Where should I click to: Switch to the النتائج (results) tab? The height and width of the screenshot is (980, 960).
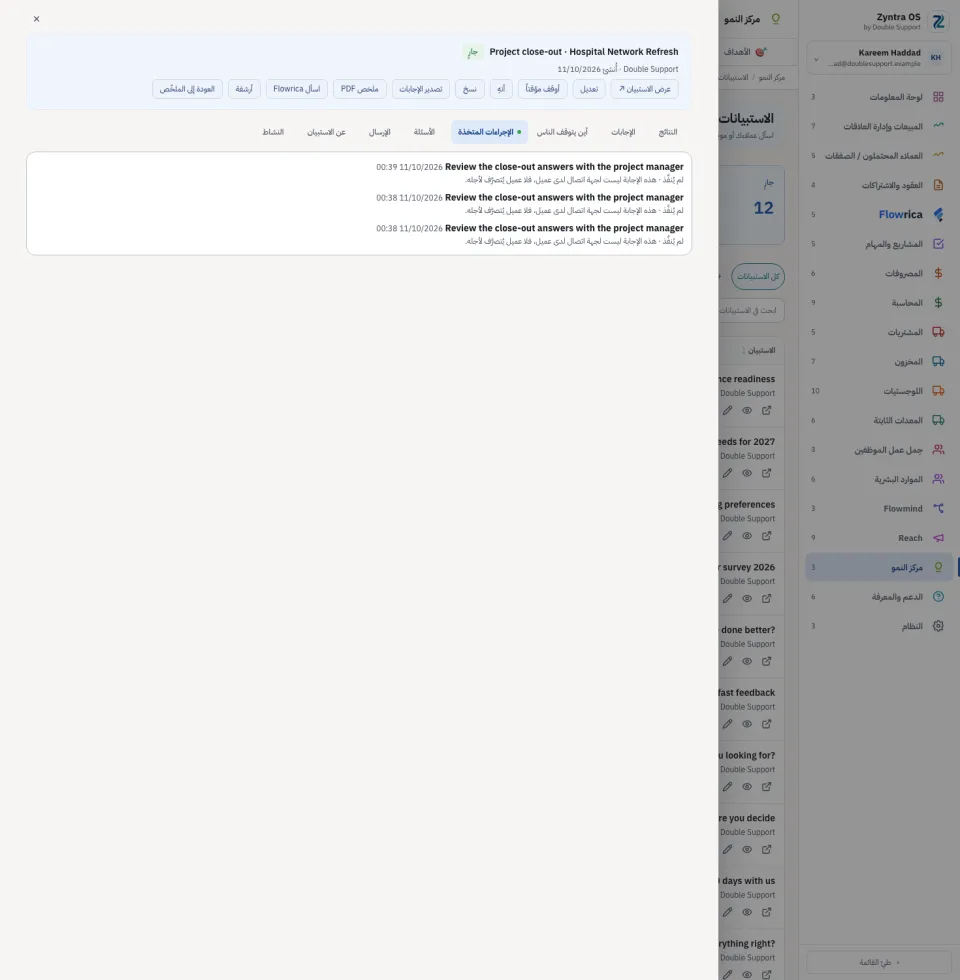668,132
